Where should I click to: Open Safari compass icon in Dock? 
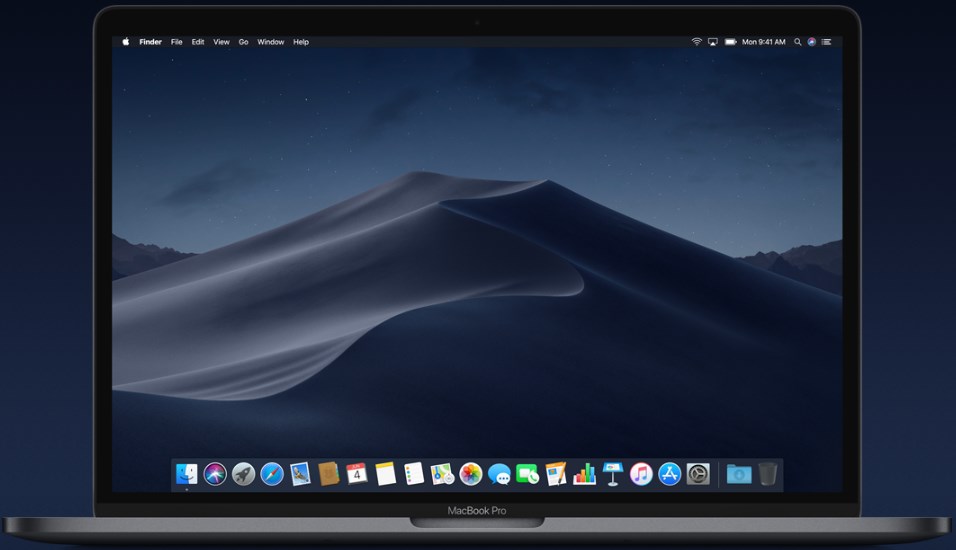click(272, 474)
